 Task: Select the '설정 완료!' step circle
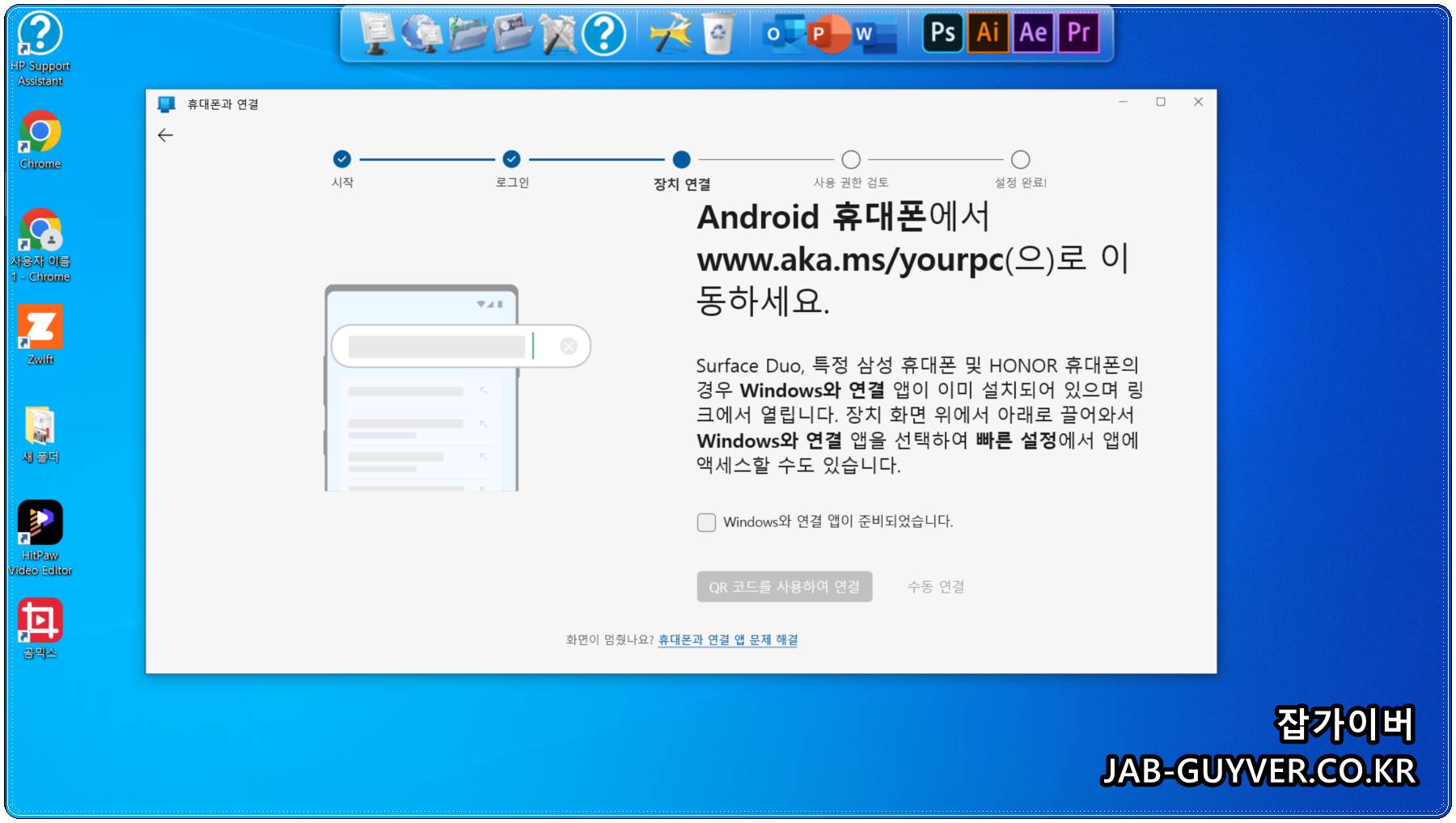pyautogui.click(x=1021, y=159)
